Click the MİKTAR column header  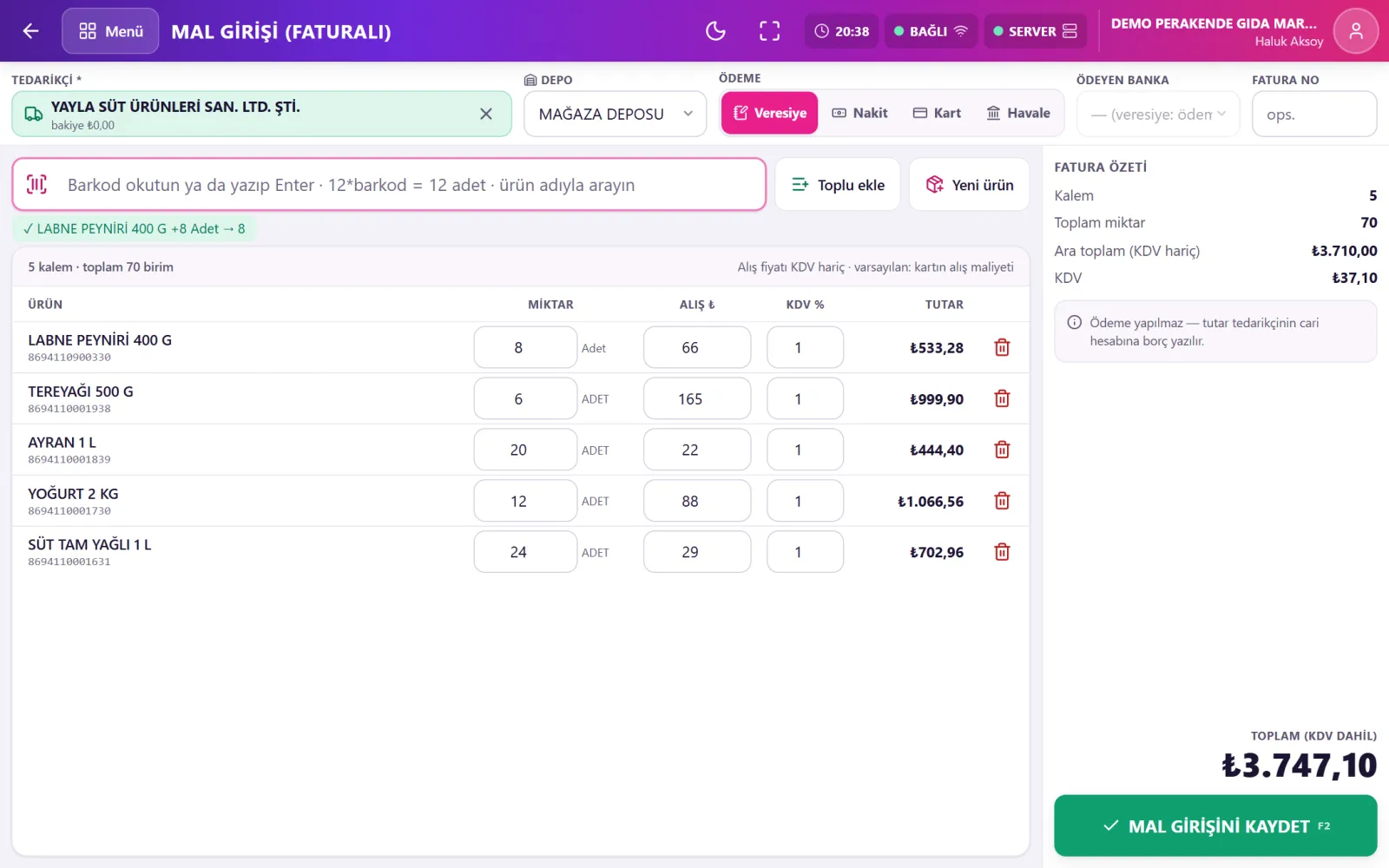tap(550, 305)
